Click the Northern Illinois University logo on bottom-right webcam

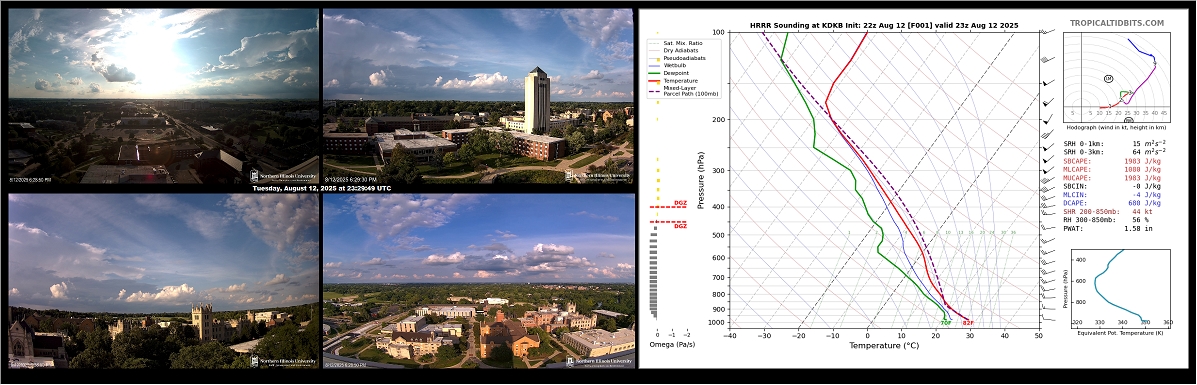(599, 362)
